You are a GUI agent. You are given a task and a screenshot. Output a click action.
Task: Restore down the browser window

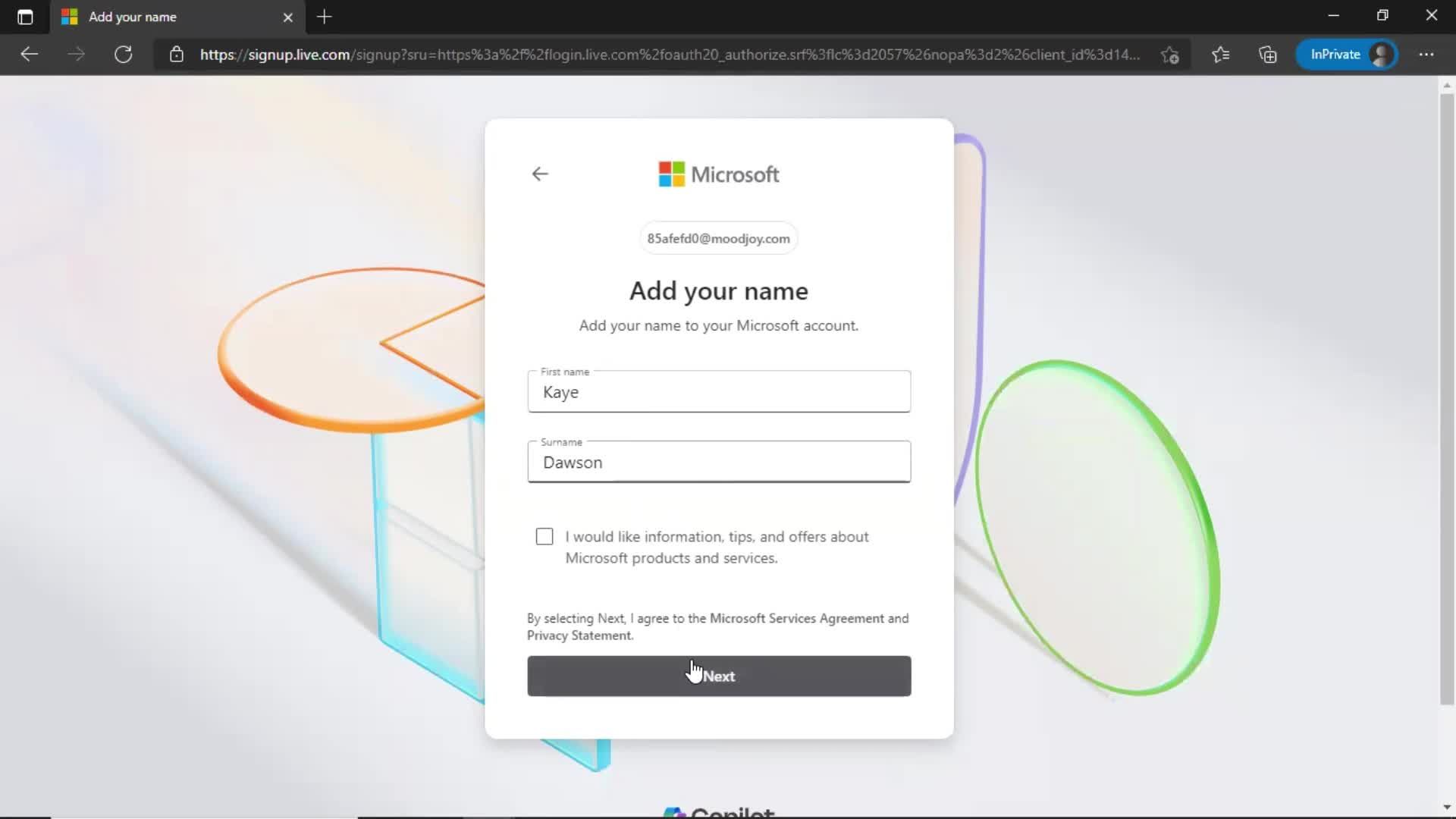pyautogui.click(x=1382, y=15)
